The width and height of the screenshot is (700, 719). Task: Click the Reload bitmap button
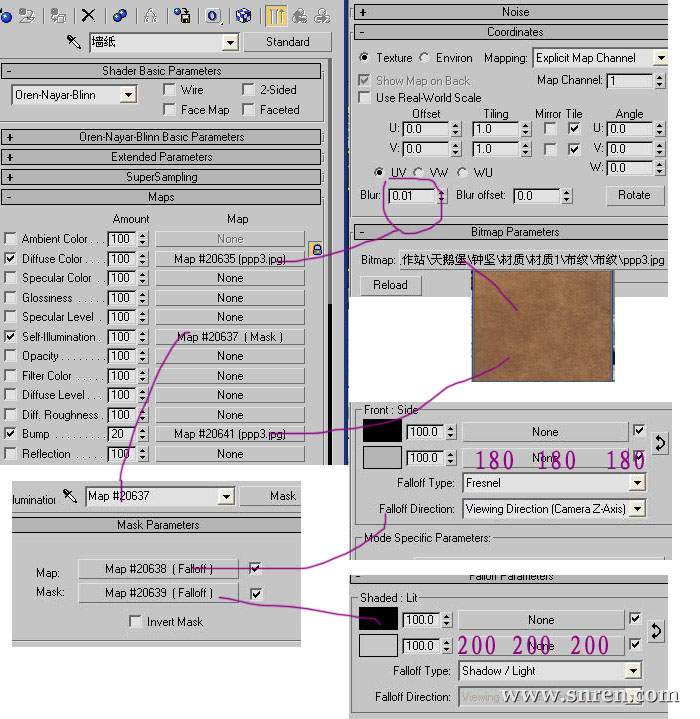click(390, 285)
